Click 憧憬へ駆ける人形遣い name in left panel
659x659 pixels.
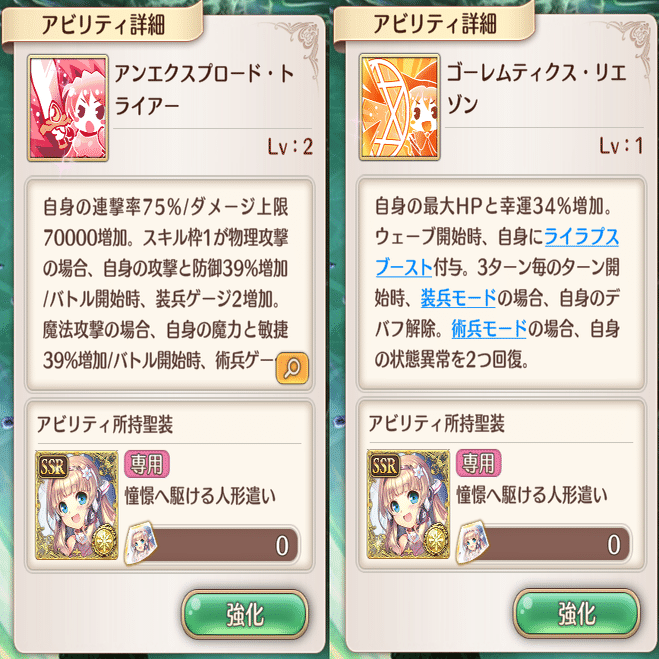point(200,496)
